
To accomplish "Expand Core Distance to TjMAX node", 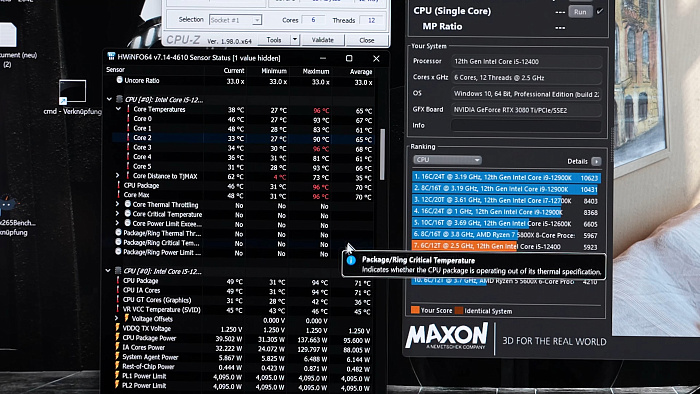I will tap(117, 176).
